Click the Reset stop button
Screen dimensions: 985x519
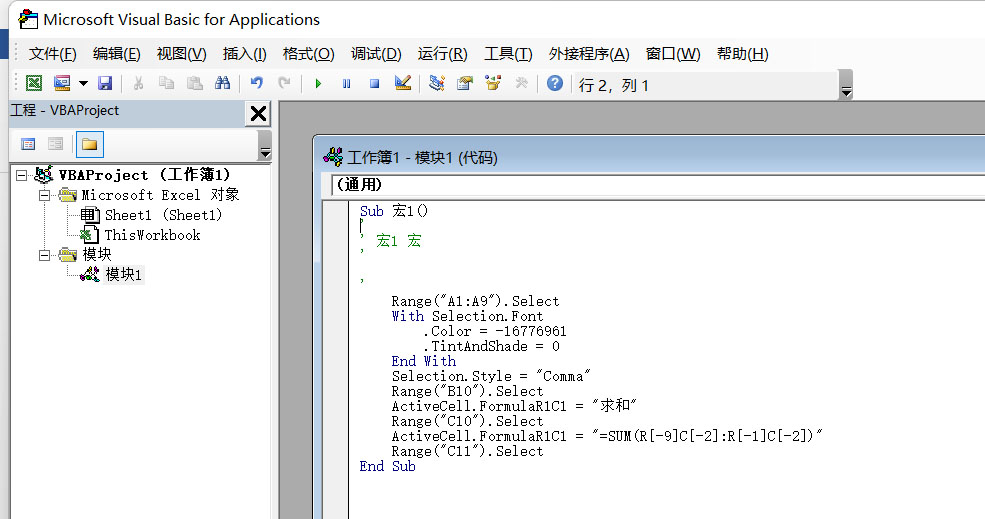pyautogui.click(x=374, y=83)
